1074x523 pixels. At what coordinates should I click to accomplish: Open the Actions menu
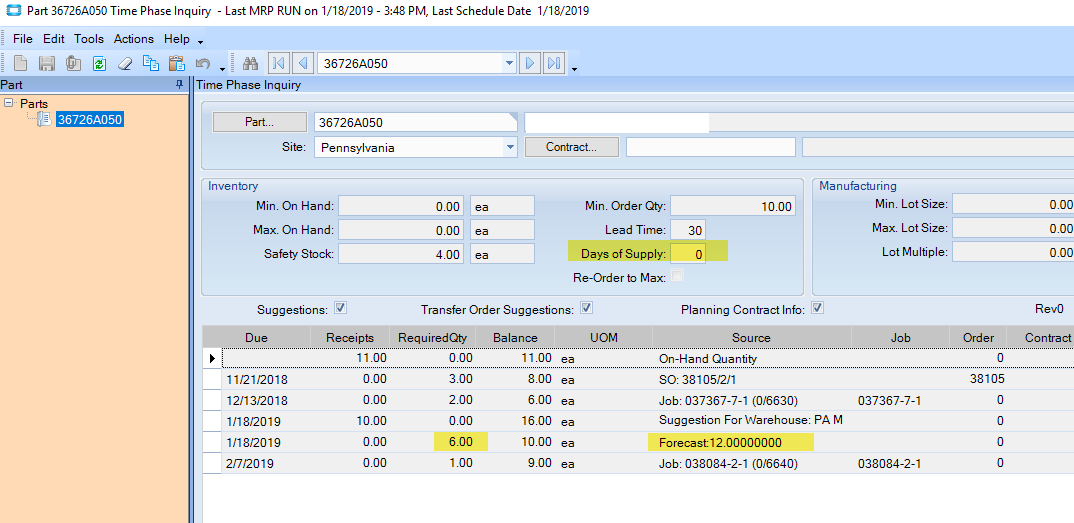pos(133,39)
